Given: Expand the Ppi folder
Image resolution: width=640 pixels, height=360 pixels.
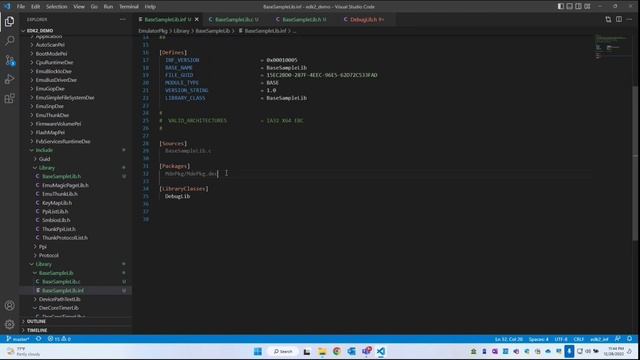Looking at the screenshot, I should click(x=42, y=247).
